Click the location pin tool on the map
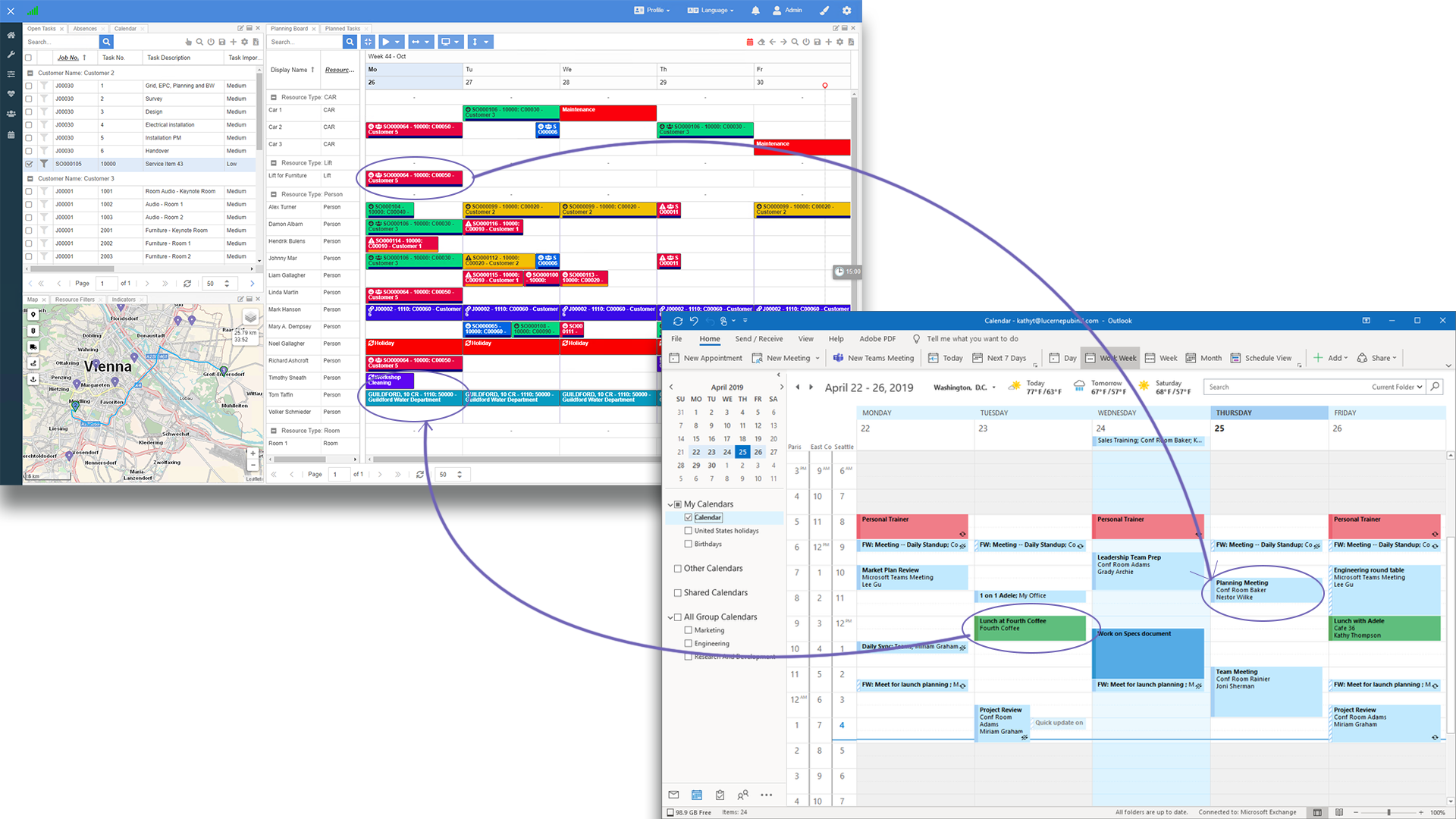1456x819 pixels. [33, 314]
